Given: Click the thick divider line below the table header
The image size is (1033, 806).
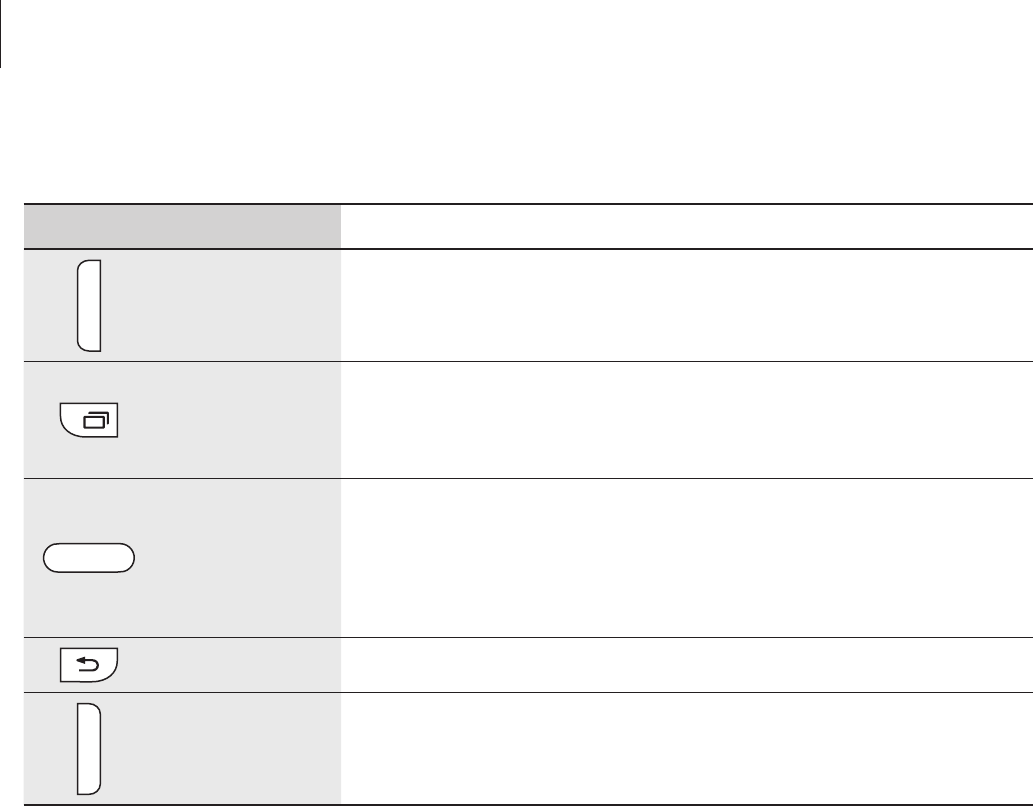Looking at the screenshot, I should point(528,249).
